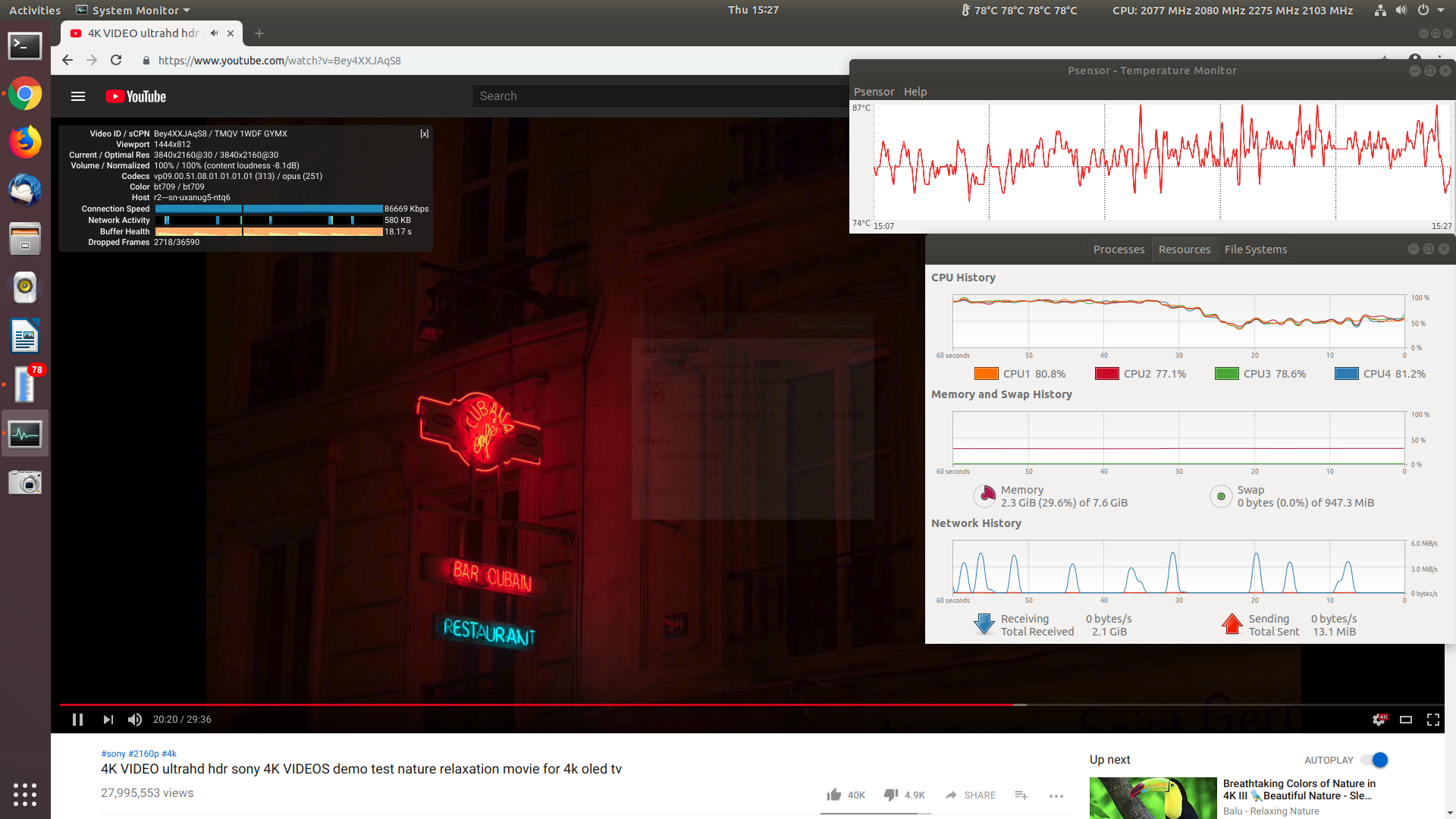Image resolution: width=1456 pixels, height=819 pixels.
Task: Change Swap graph color swatch
Action: pos(1221,496)
